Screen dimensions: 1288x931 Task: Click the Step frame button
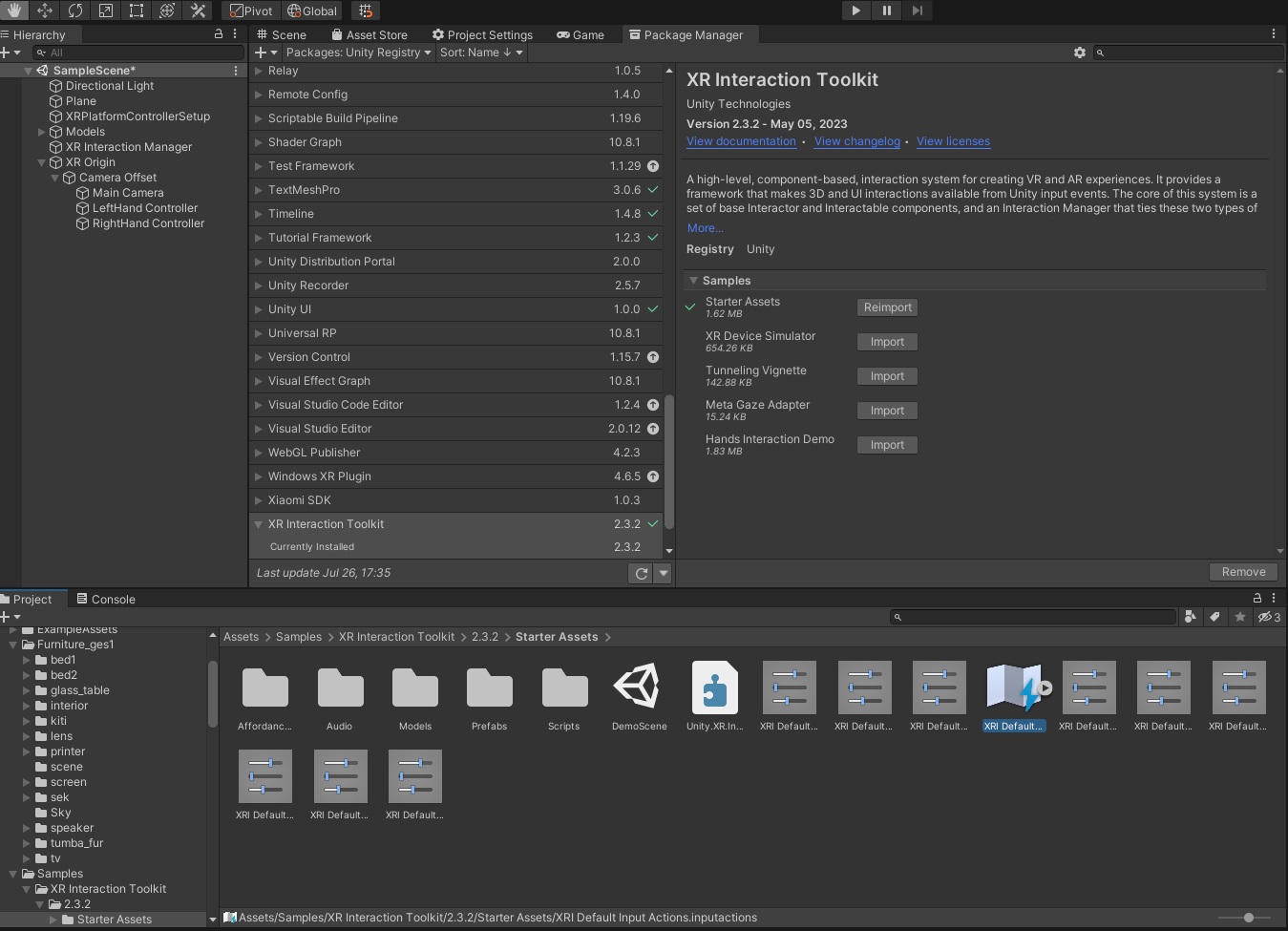[x=918, y=11]
